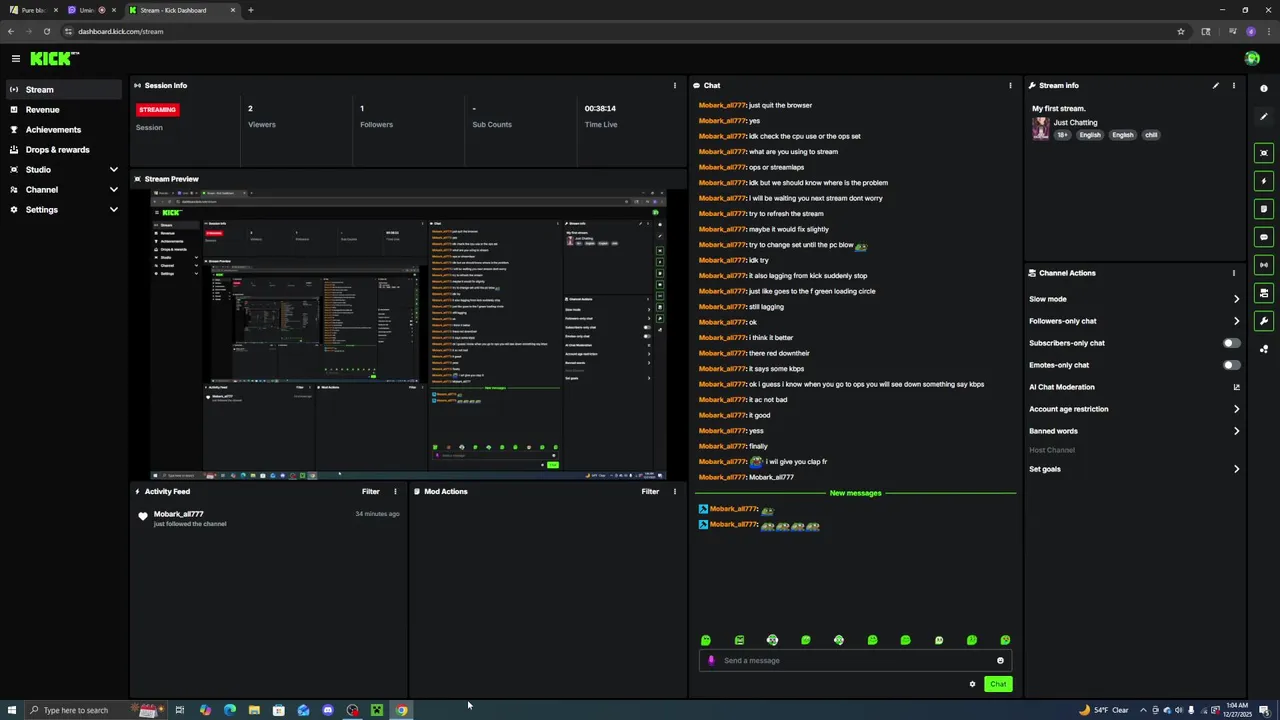Image resolution: width=1280 pixels, height=720 pixels.
Task: Click the speech bubble icon in right sidebar
Action: click(x=1264, y=237)
